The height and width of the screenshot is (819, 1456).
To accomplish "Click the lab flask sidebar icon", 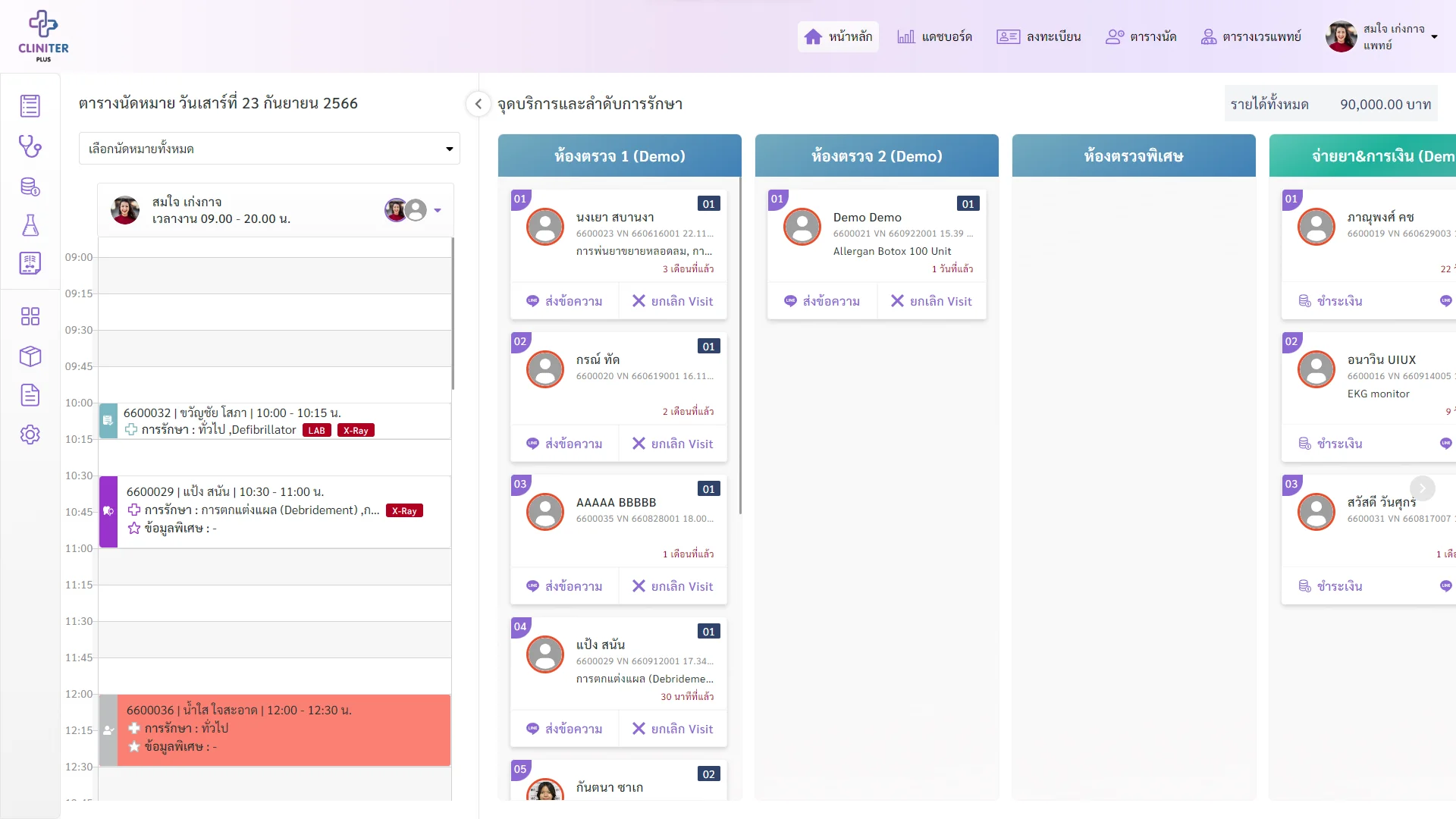I will pos(30,225).
